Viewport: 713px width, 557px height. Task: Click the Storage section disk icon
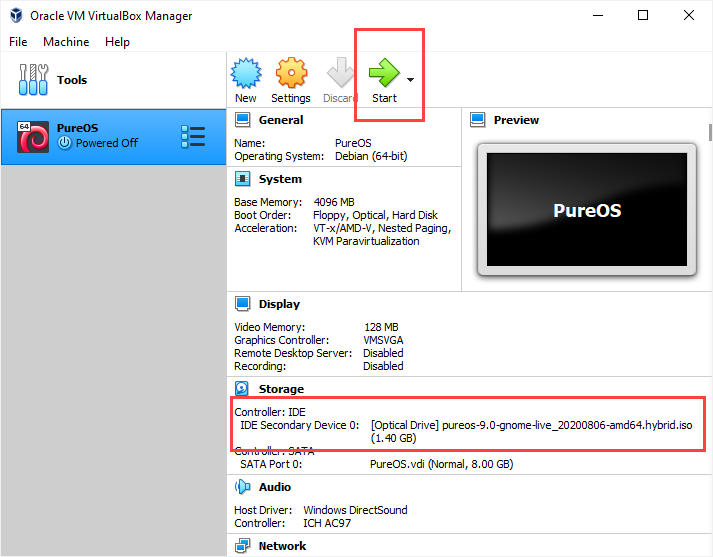pyautogui.click(x=242, y=389)
